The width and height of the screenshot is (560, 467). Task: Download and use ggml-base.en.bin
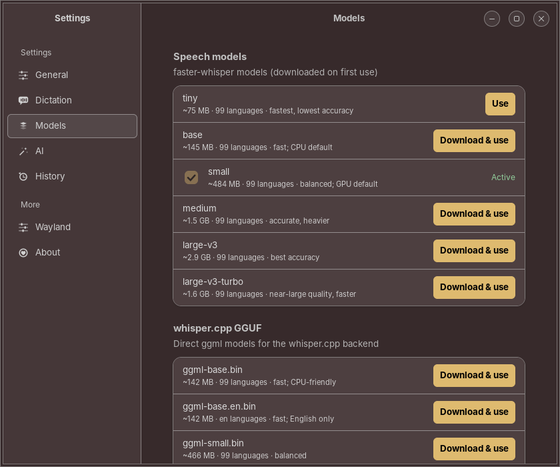[474, 412]
